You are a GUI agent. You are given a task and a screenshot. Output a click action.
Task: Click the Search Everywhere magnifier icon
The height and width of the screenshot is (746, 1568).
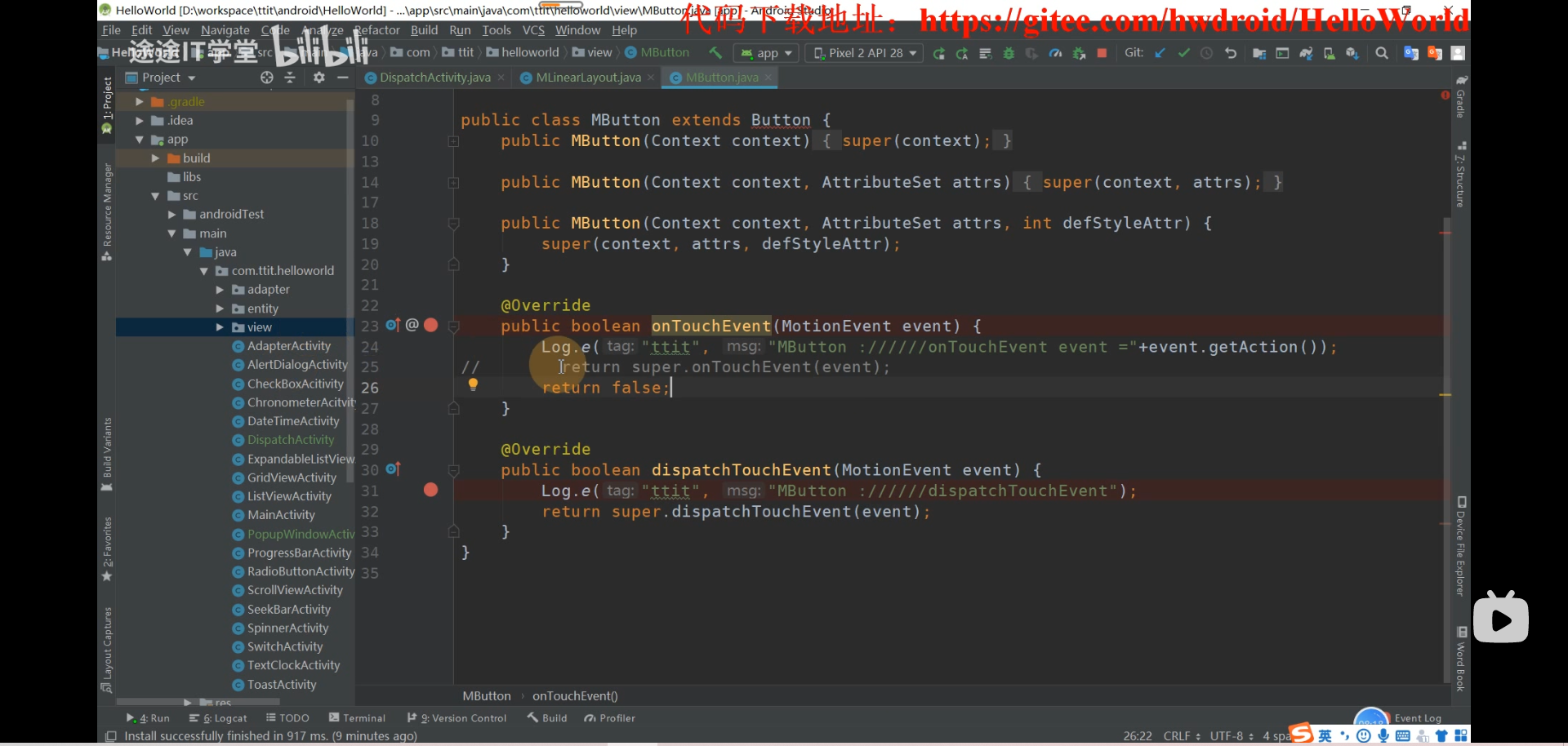click(x=1382, y=53)
